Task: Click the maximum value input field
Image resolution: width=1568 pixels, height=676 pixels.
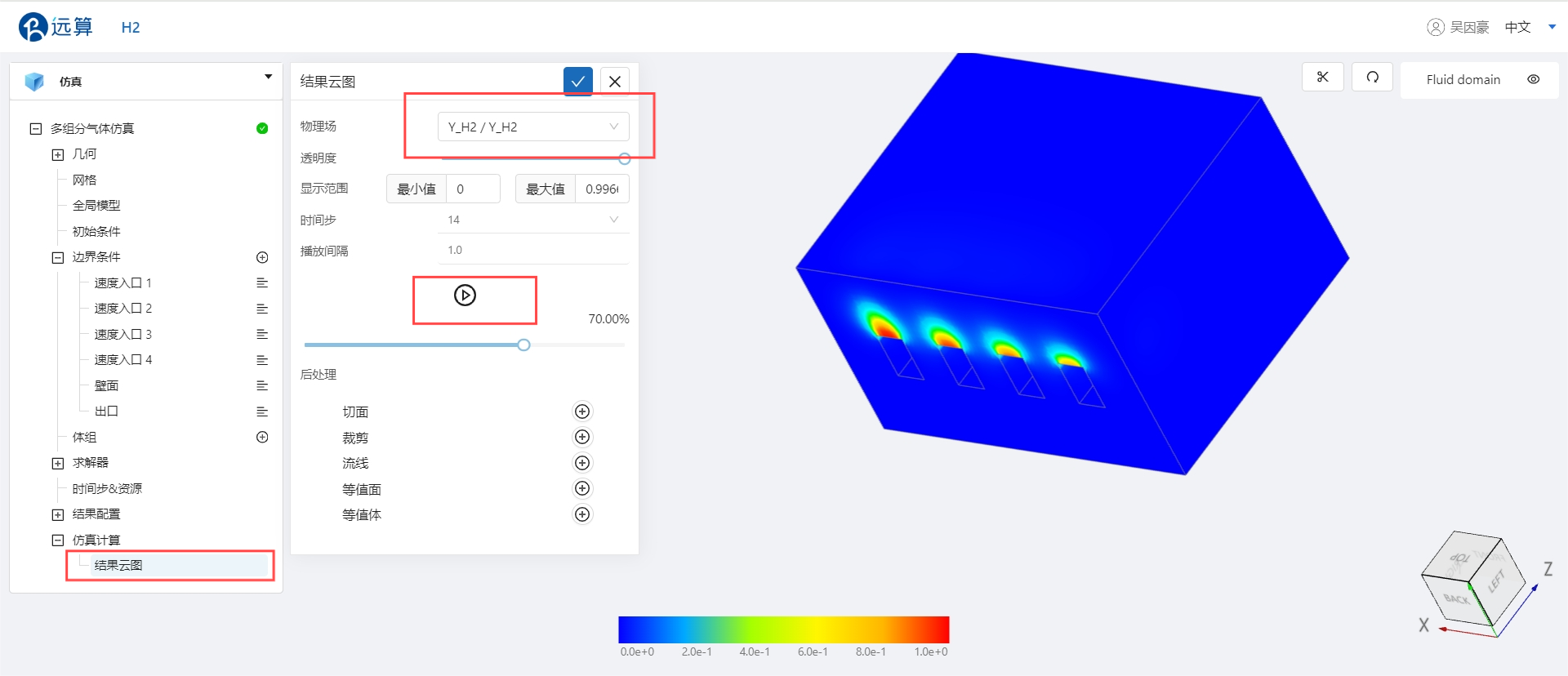Action: point(602,189)
